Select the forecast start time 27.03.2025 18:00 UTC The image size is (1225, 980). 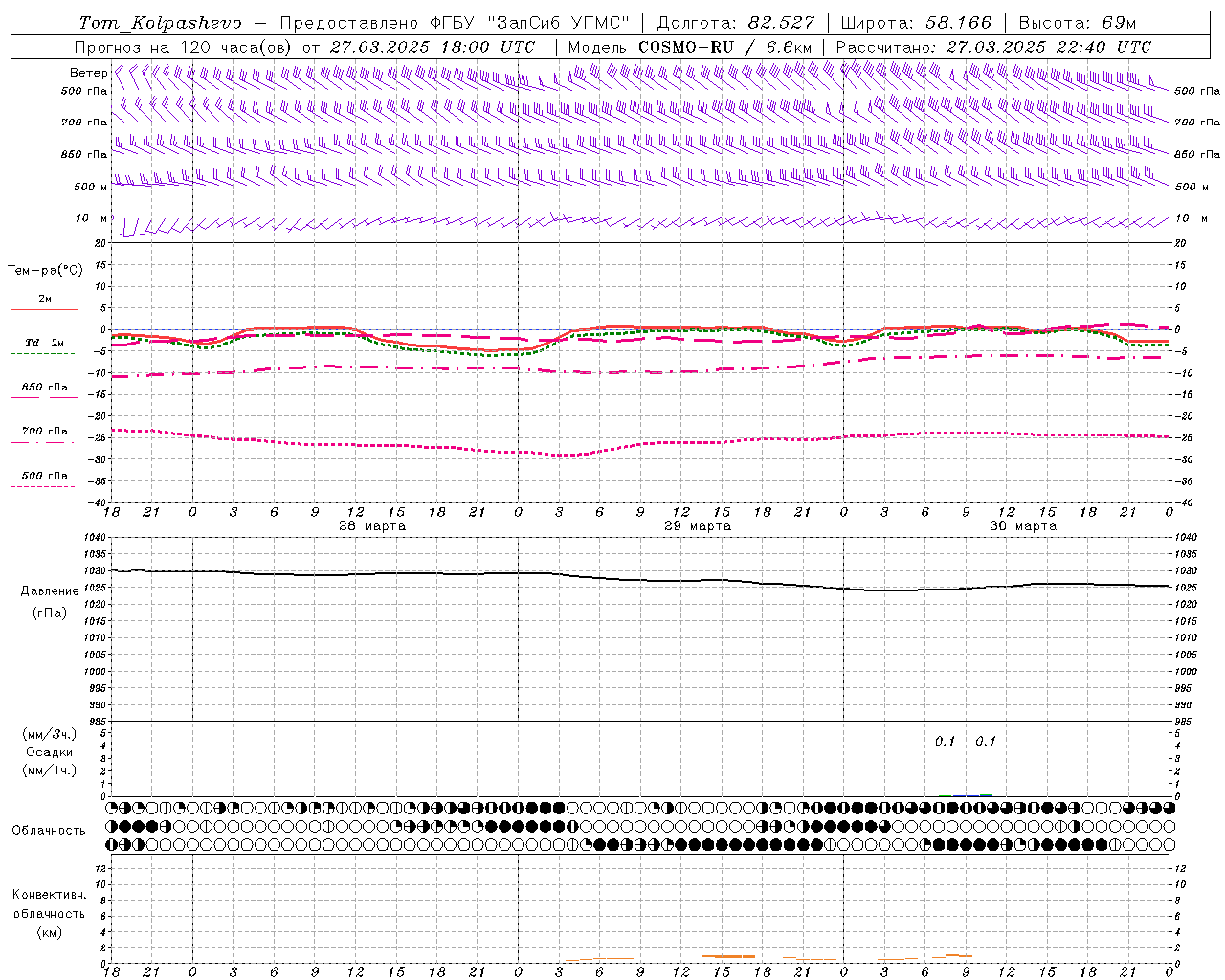(433, 47)
